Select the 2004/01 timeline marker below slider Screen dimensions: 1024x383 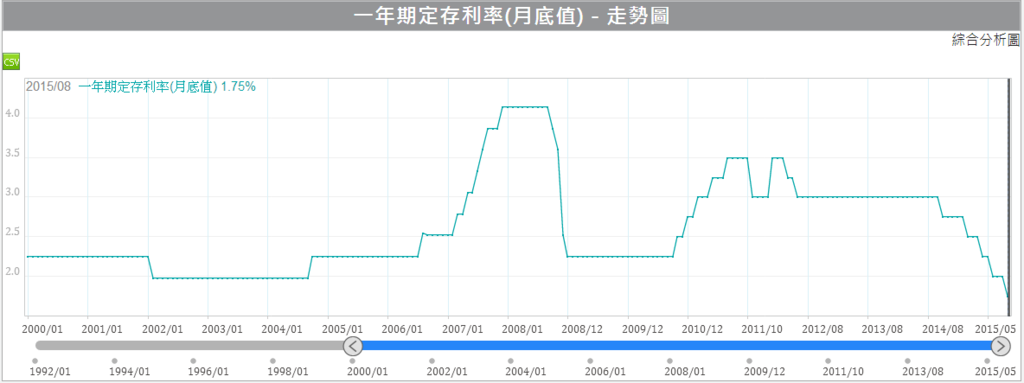click(x=511, y=361)
